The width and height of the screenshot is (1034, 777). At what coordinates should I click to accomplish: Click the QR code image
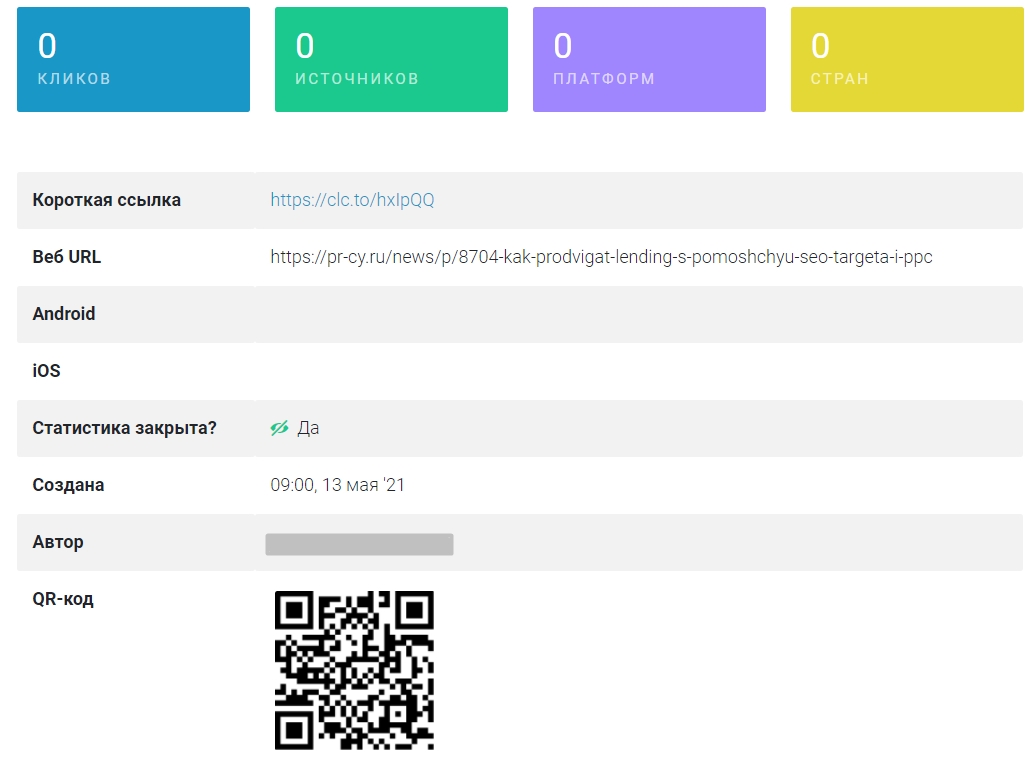354,670
